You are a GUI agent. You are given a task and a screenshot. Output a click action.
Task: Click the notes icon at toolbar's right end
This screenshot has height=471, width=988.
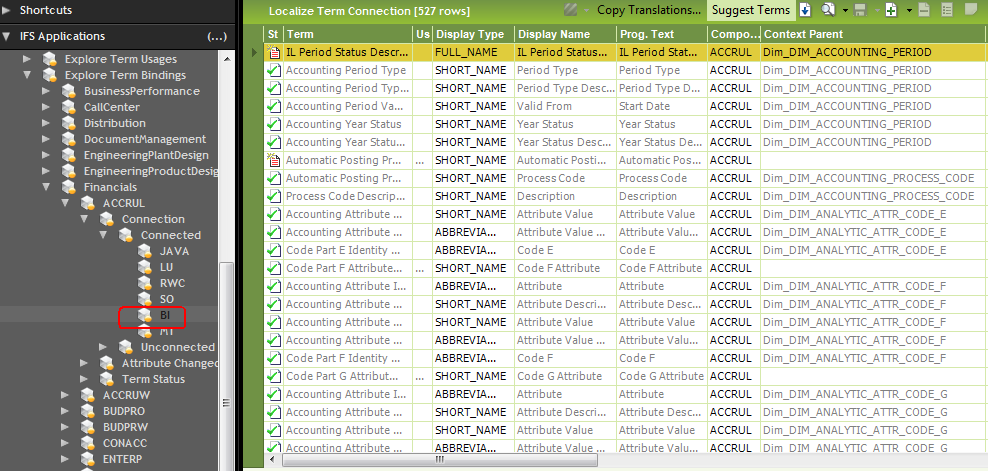[x=967, y=10]
